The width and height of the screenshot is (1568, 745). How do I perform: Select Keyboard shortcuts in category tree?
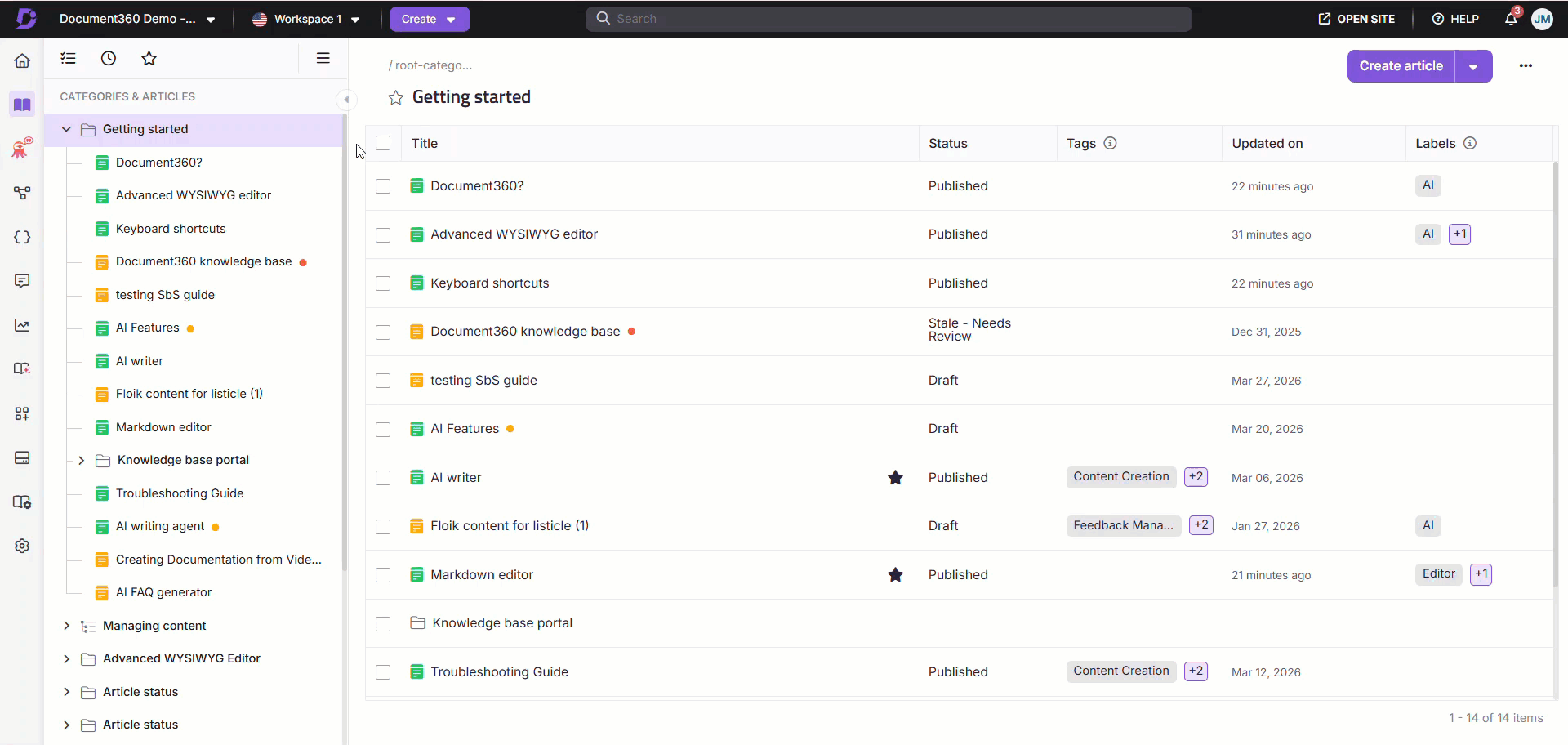click(x=171, y=229)
